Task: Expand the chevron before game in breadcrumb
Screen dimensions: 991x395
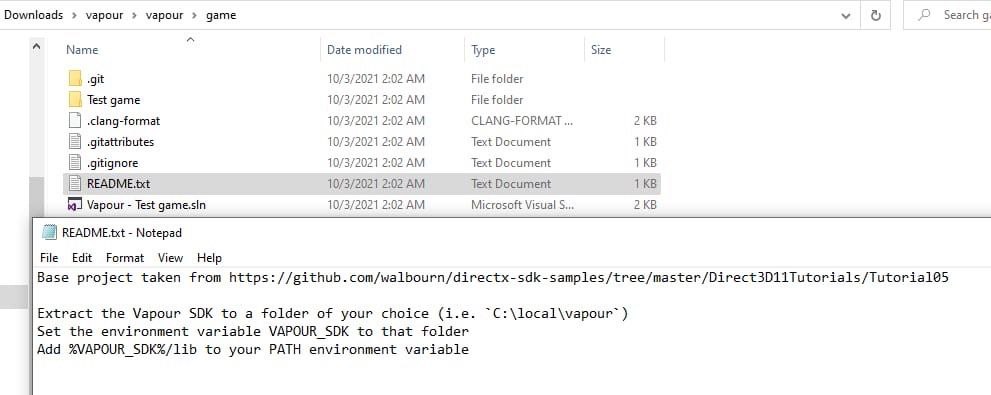Action: (194, 15)
